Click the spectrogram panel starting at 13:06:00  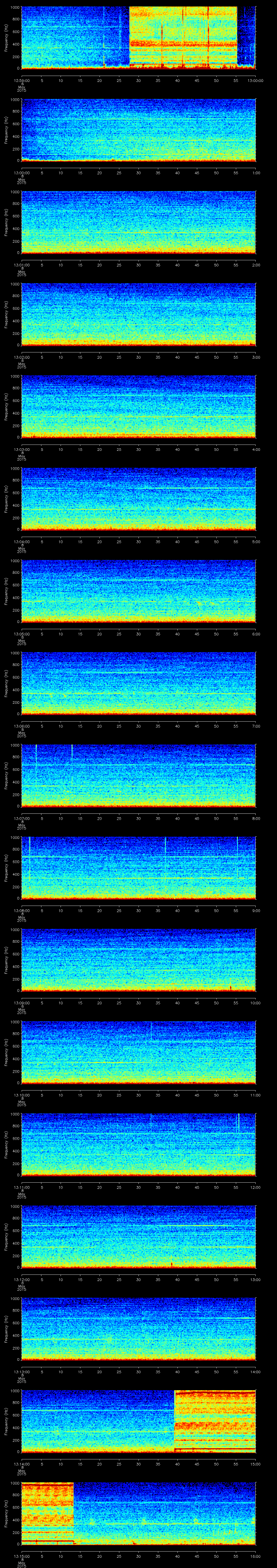138,683
